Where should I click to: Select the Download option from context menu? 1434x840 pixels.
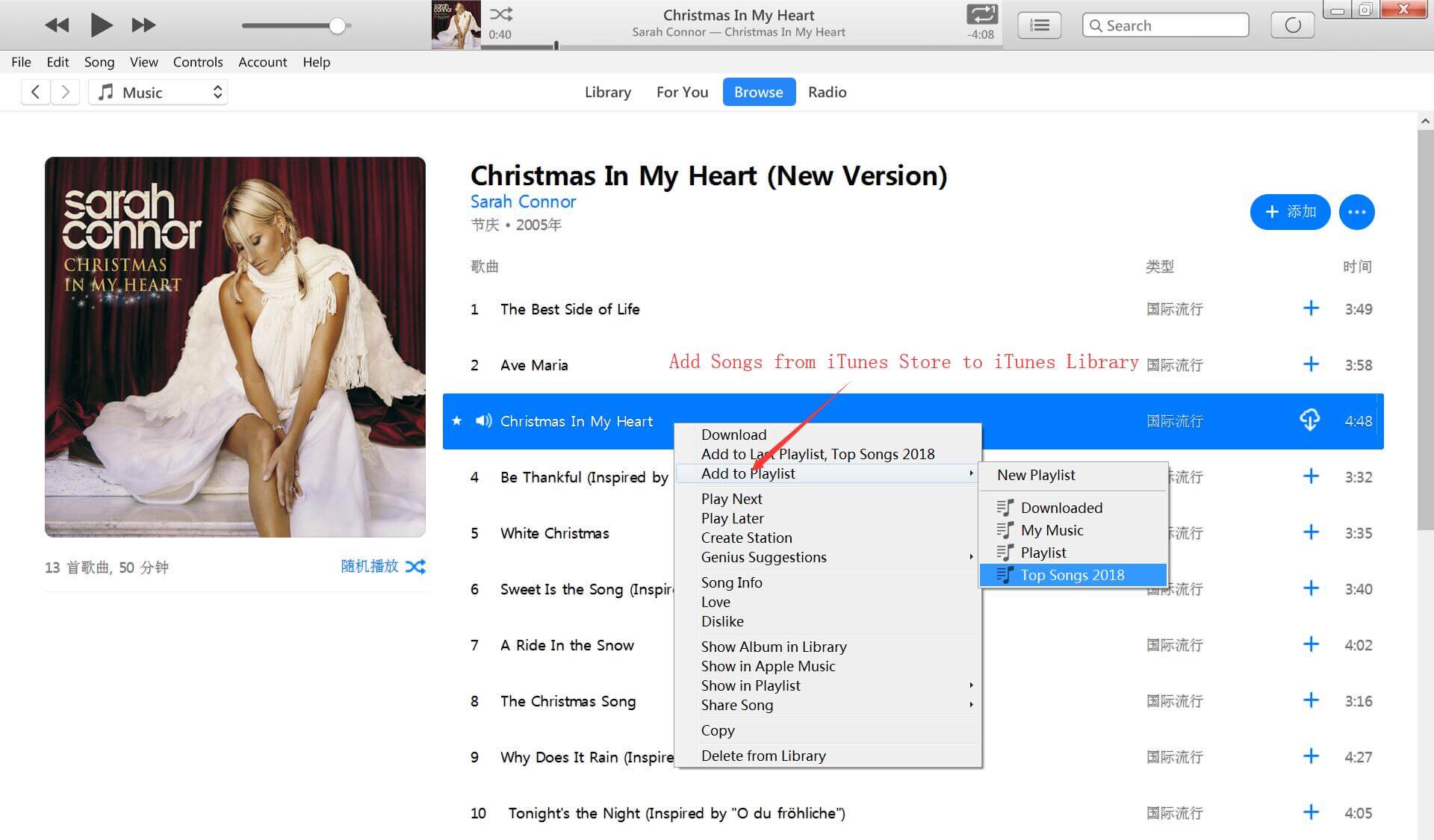point(734,434)
